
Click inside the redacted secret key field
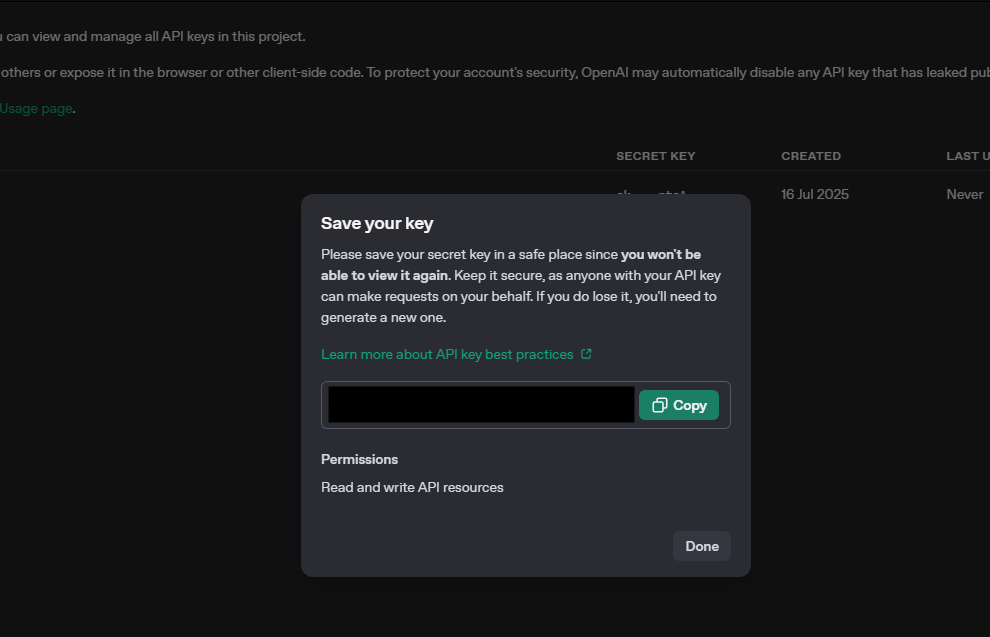click(x=481, y=405)
